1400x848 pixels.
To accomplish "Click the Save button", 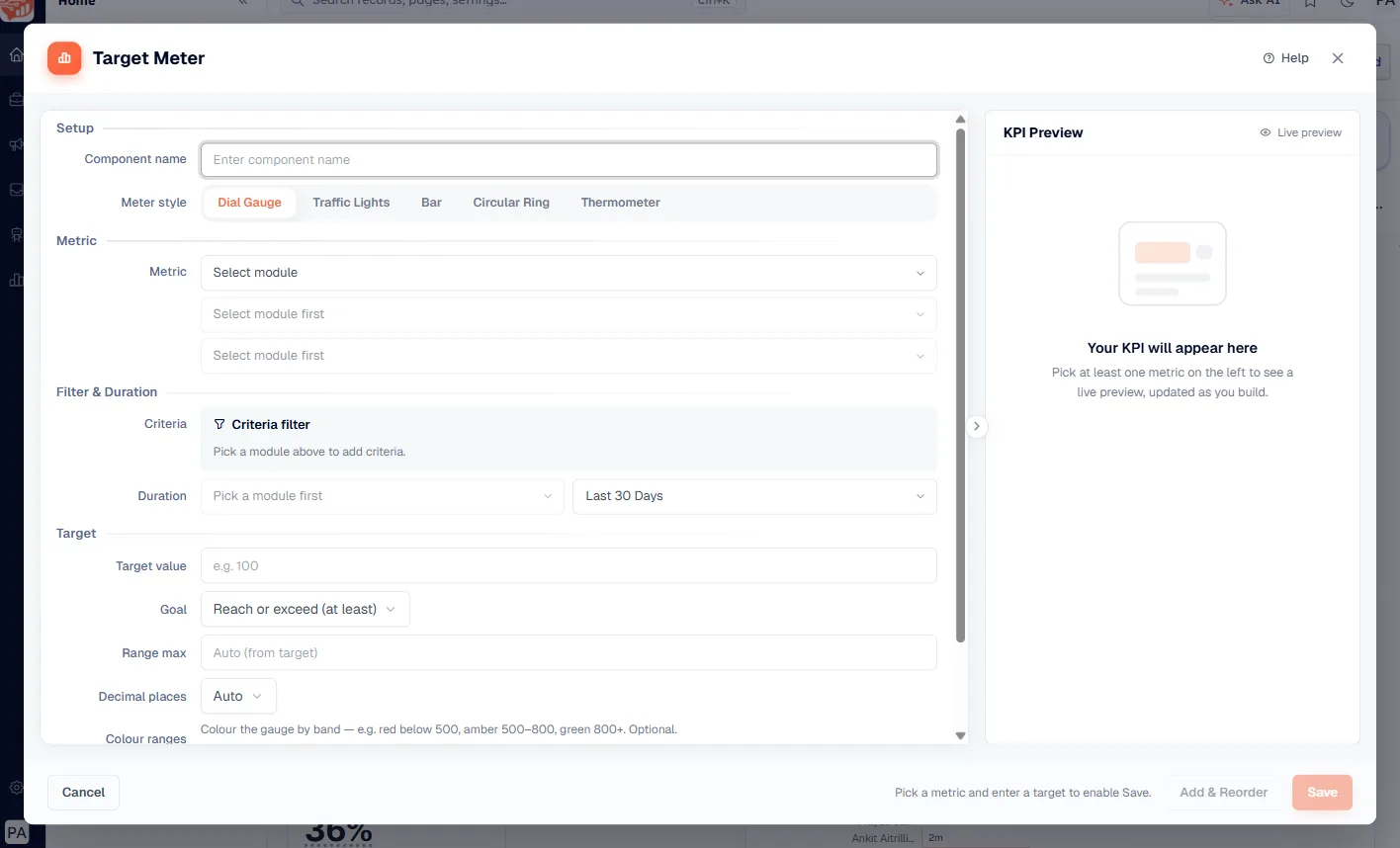I will pos(1322,792).
